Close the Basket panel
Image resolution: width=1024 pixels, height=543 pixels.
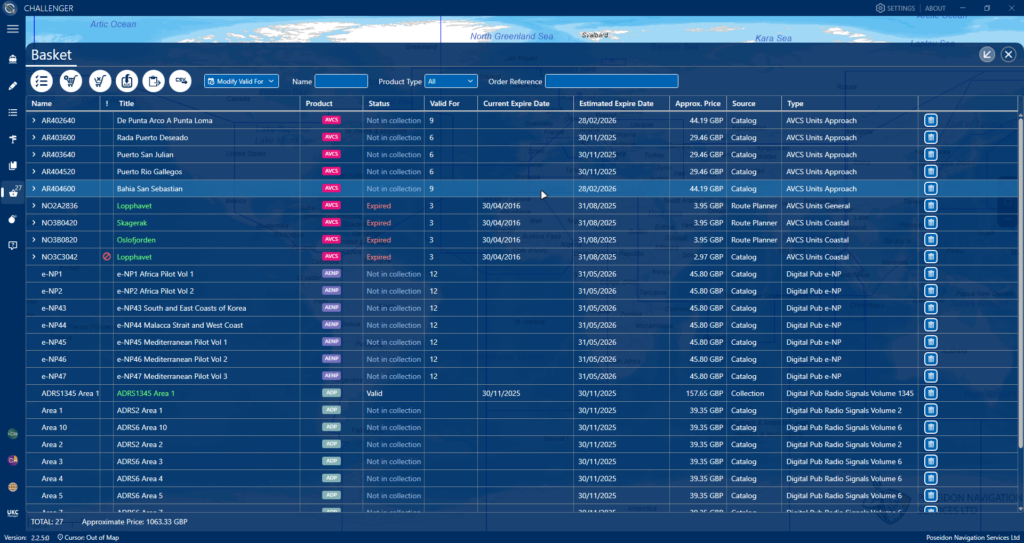(x=1008, y=55)
